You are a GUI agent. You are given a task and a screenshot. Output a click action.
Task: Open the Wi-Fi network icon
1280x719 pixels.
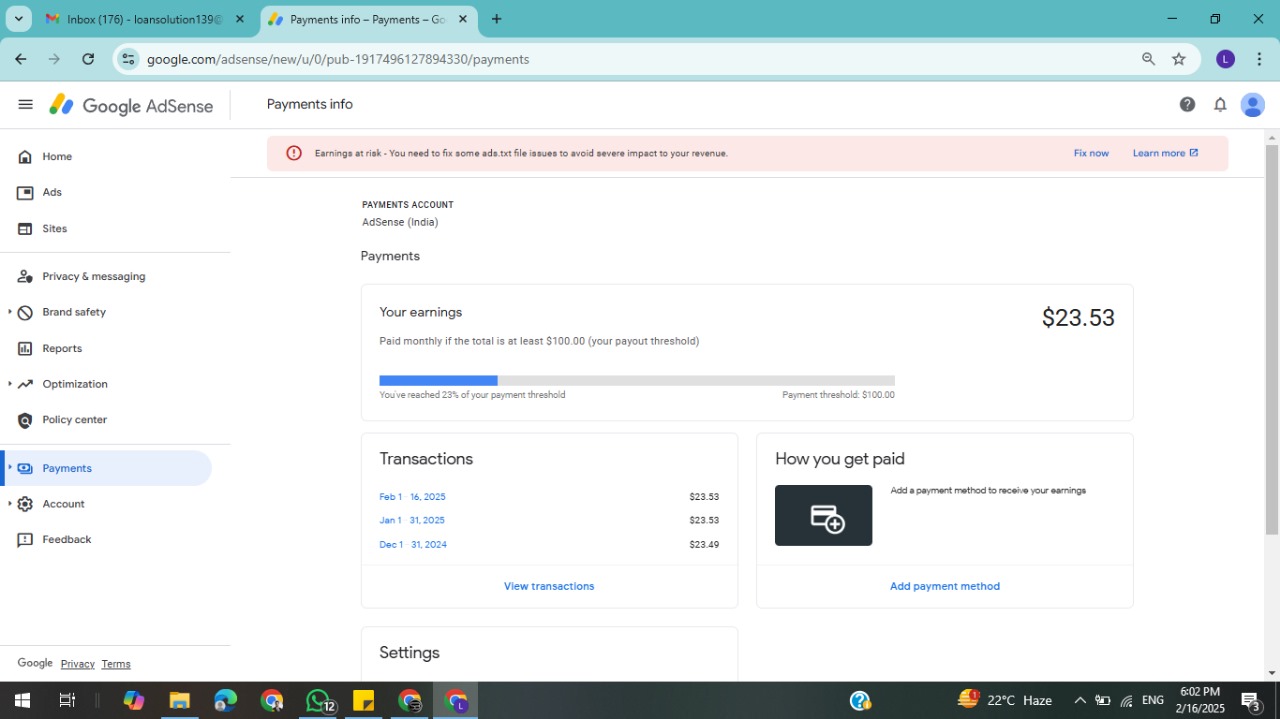click(1127, 700)
